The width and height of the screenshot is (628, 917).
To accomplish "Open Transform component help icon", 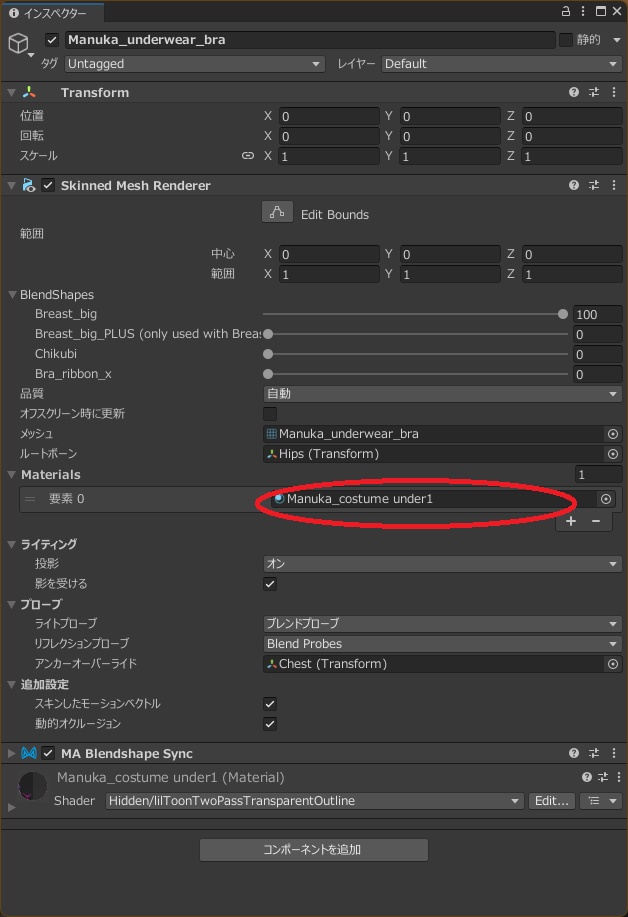I will 574,92.
